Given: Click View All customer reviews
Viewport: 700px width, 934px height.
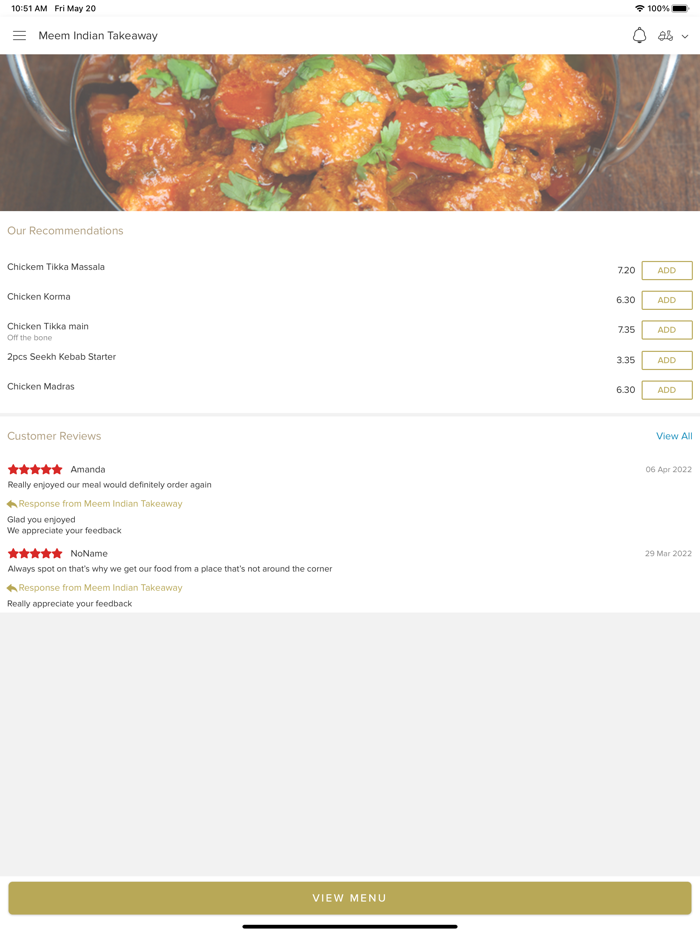Looking at the screenshot, I should (x=674, y=436).
